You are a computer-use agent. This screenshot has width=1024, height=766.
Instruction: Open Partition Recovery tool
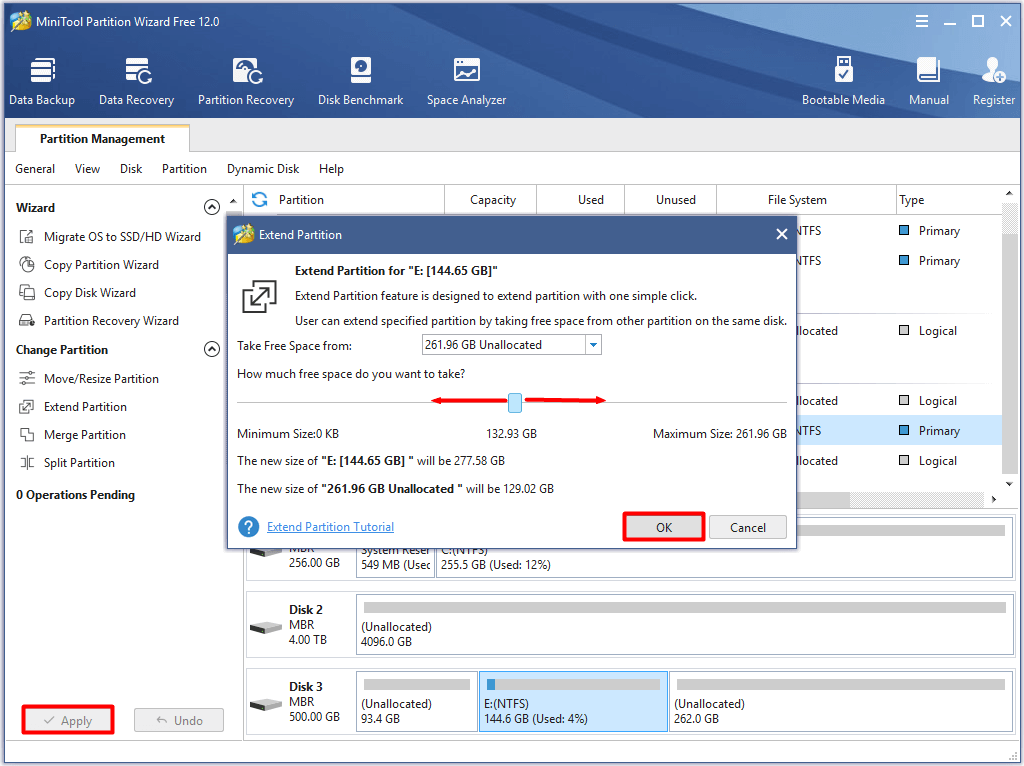pyautogui.click(x=246, y=82)
